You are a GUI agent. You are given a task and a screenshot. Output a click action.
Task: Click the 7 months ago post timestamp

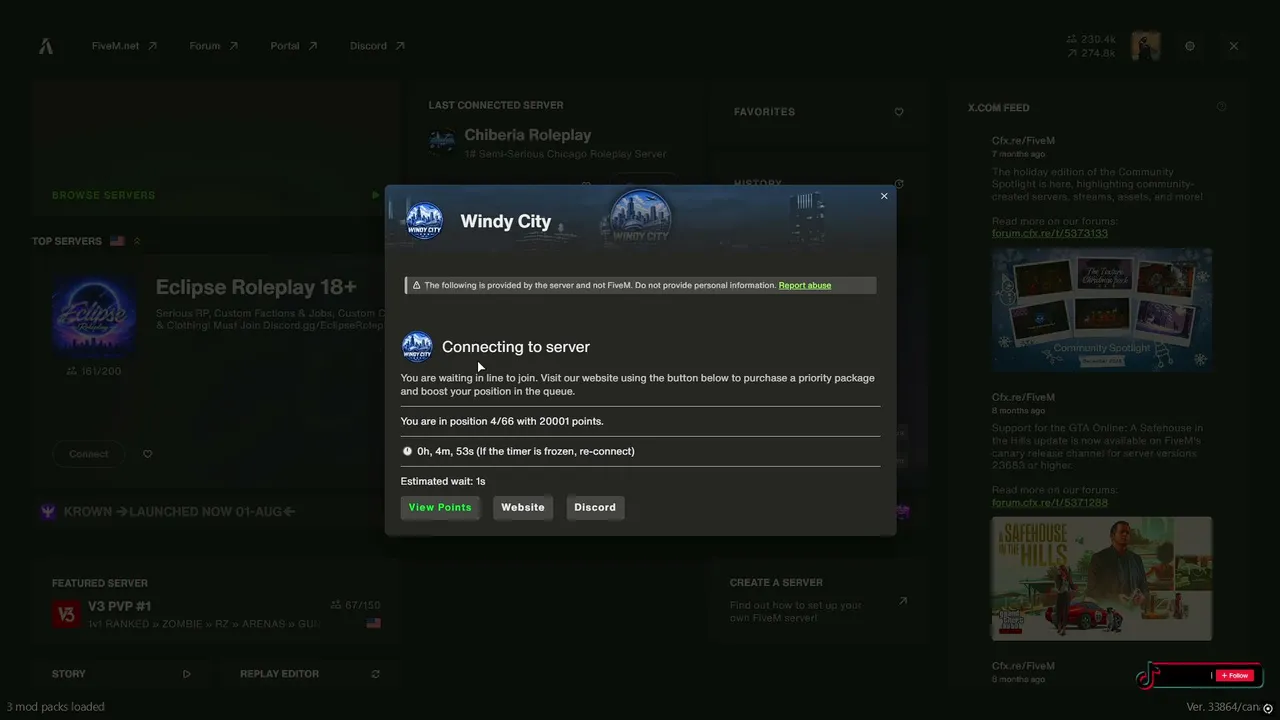tap(1019, 154)
